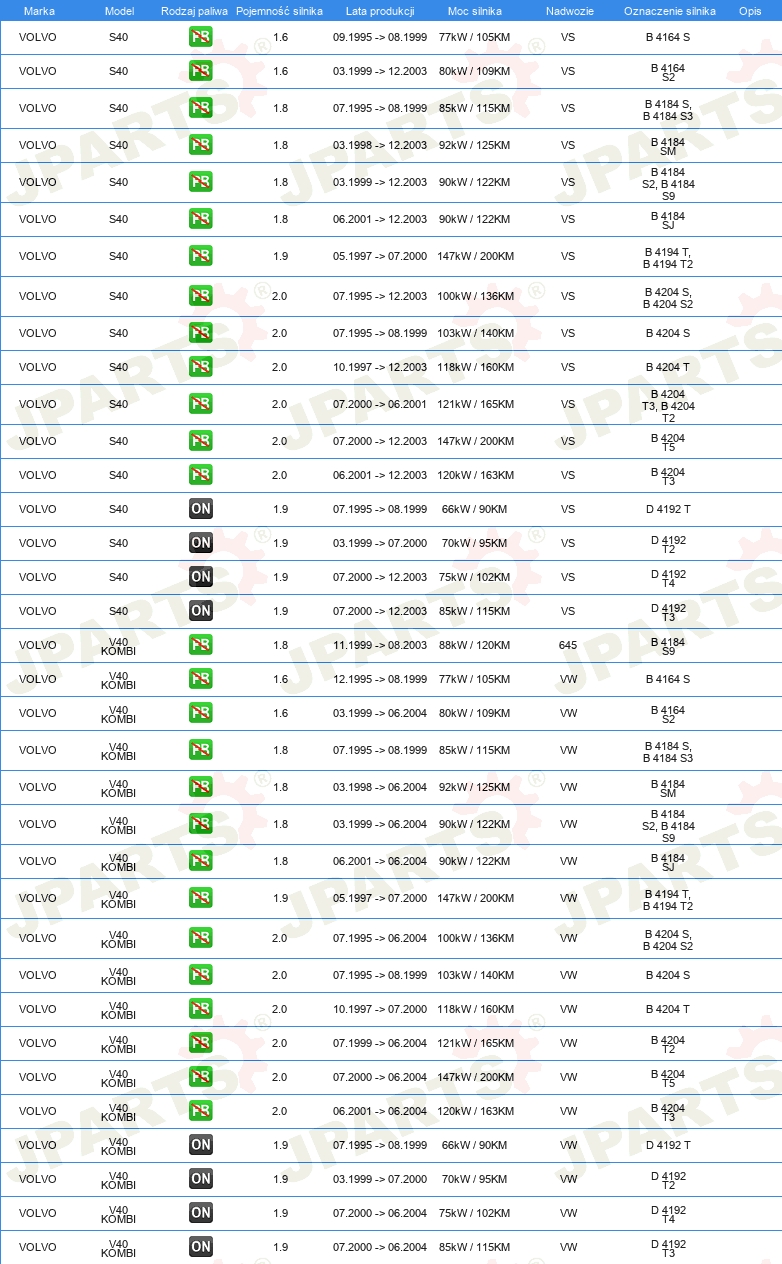Click the 88kW / 120KM power cell
Screen dimensions: 782x1264
[474, 645]
